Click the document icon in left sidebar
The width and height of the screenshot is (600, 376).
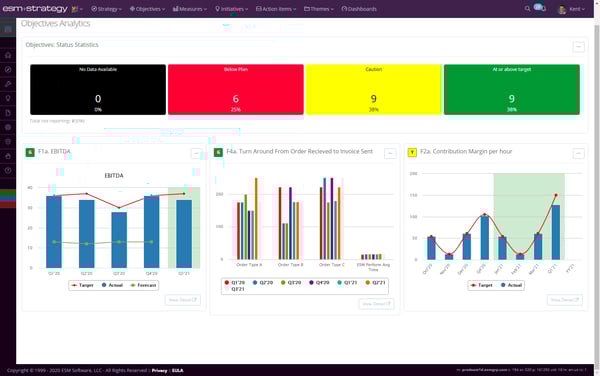pos(8,113)
